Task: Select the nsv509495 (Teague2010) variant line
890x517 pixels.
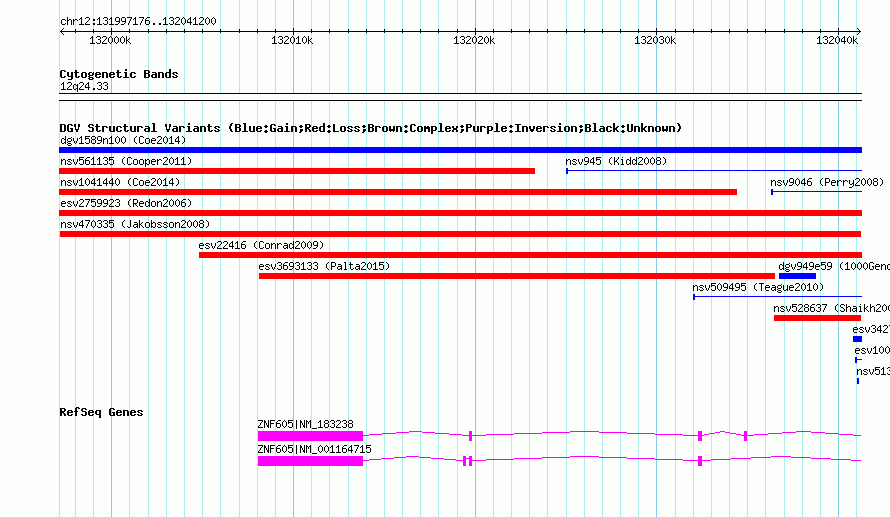Action: point(778,297)
